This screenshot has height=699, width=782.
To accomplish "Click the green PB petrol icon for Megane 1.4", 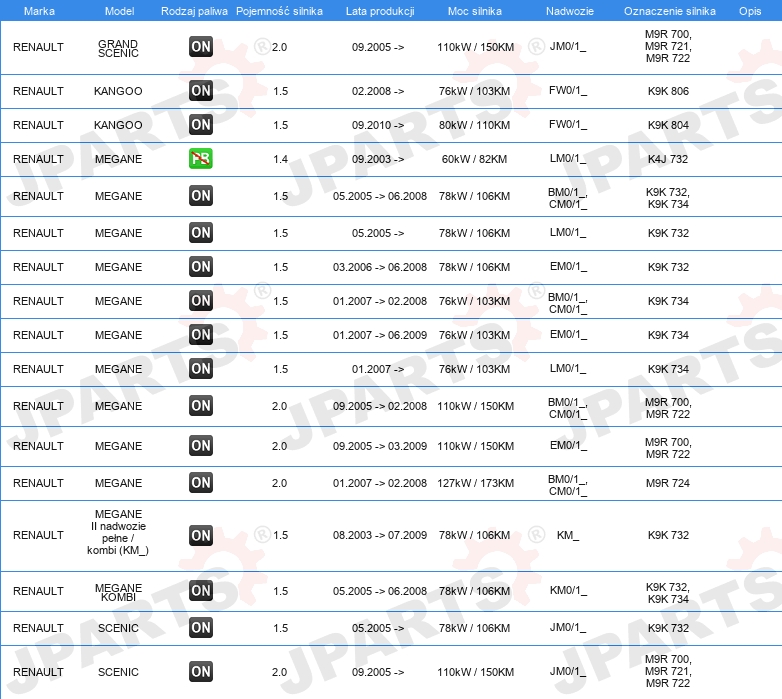I will pos(201,159).
